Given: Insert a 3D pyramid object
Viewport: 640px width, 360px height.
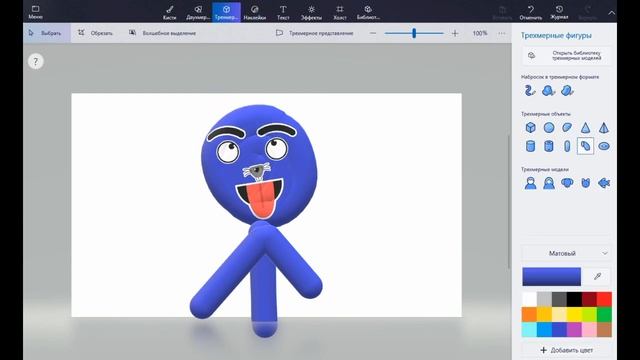Looking at the screenshot, I should 604,128.
